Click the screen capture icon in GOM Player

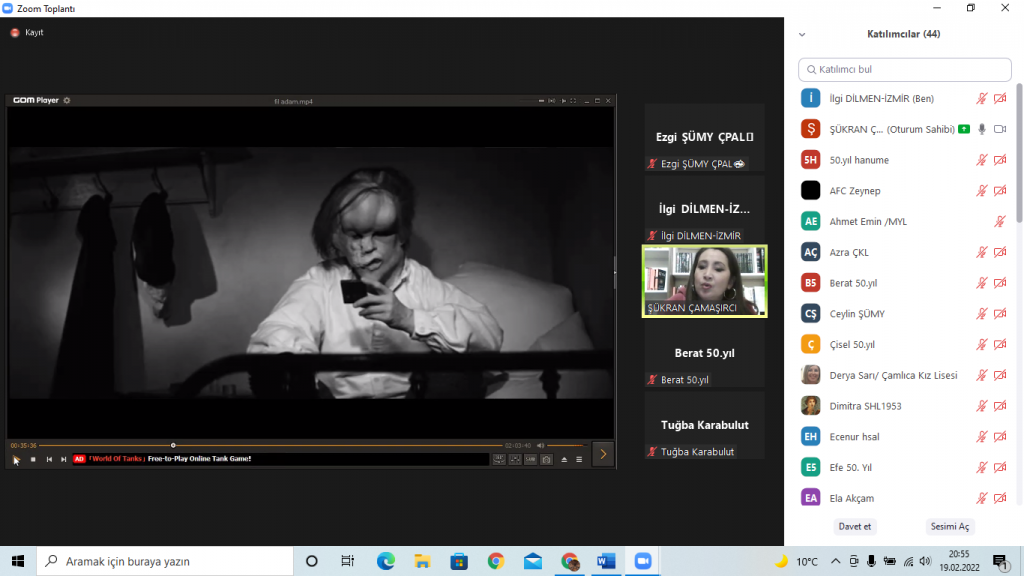(x=546, y=459)
